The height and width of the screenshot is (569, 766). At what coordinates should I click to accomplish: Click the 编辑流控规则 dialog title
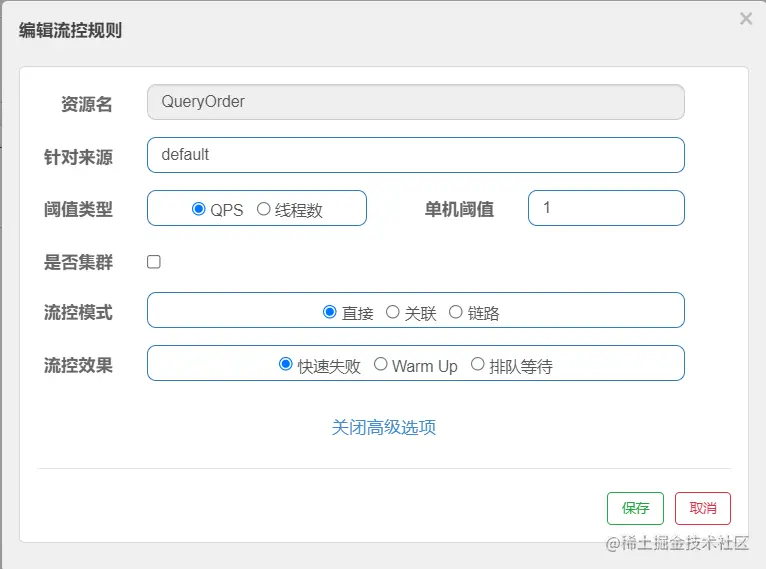pyautogui.click(x=70, y=30)
